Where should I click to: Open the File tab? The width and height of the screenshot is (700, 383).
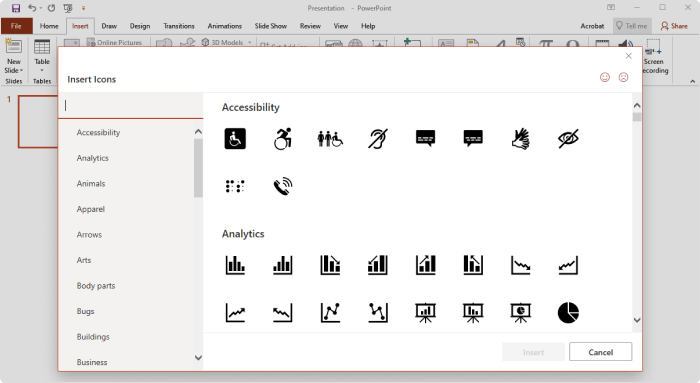click(x=16, y=26)
